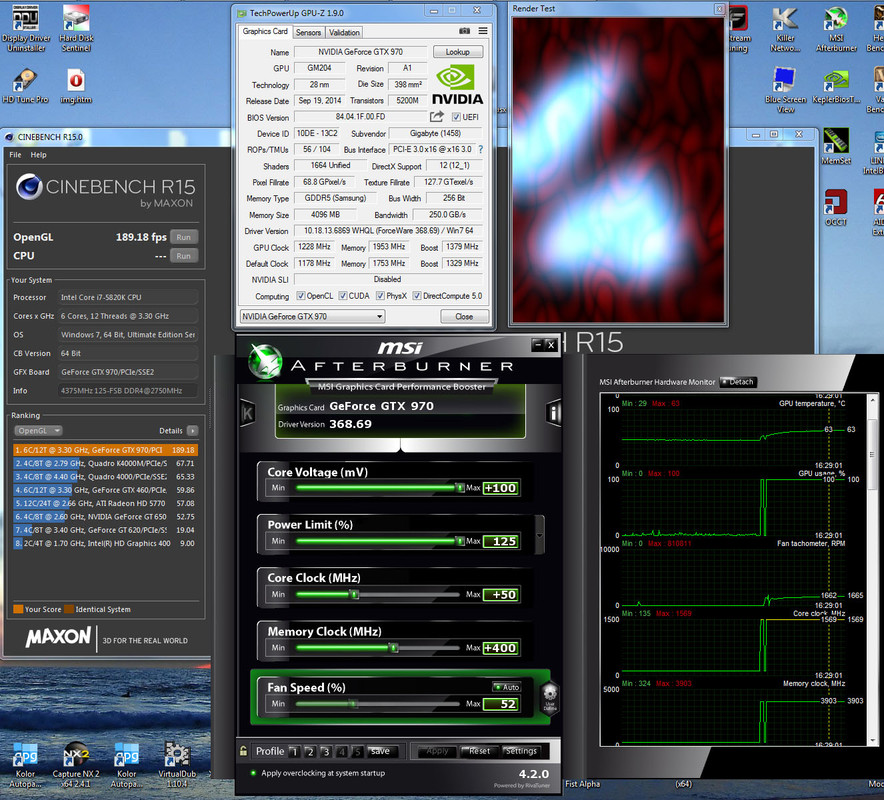
Task: Click the Core Clock slider handle
Action: (x=355, y=594)
